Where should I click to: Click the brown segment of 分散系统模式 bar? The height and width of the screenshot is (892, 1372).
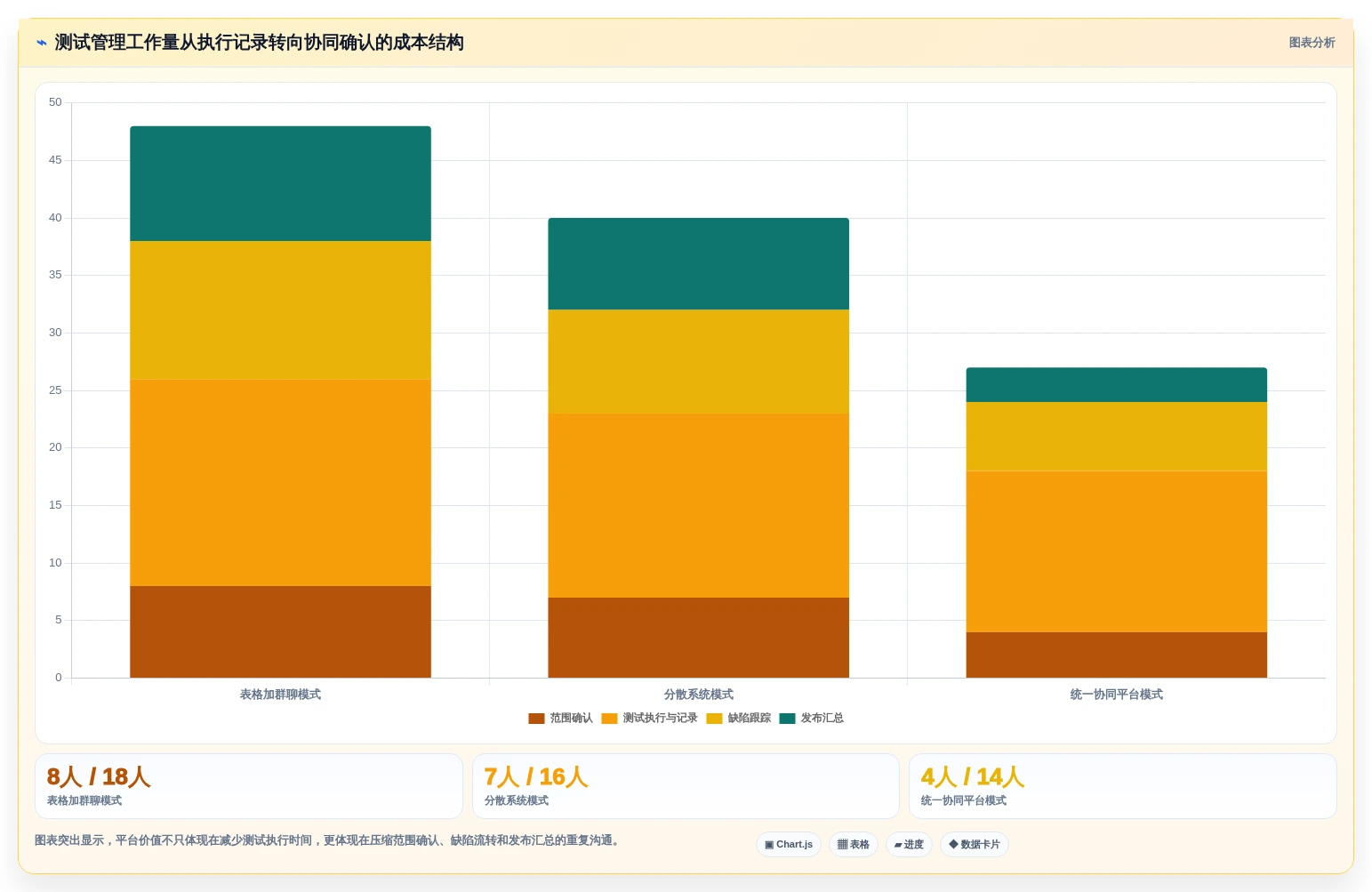pos(698,638)
